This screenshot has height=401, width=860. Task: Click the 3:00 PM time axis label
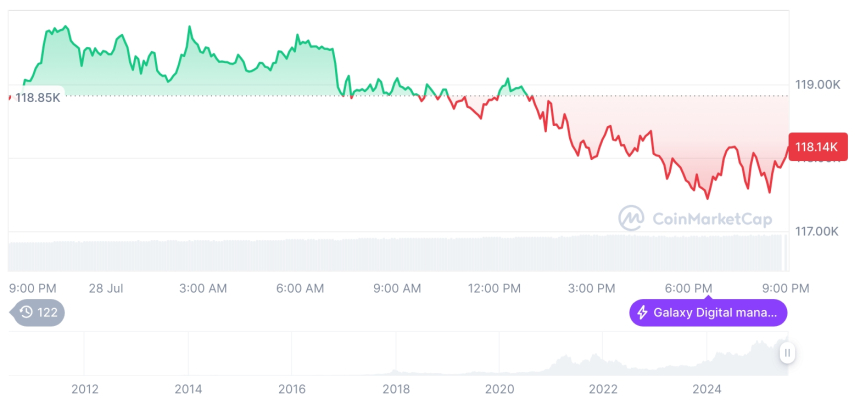point(592,288)
